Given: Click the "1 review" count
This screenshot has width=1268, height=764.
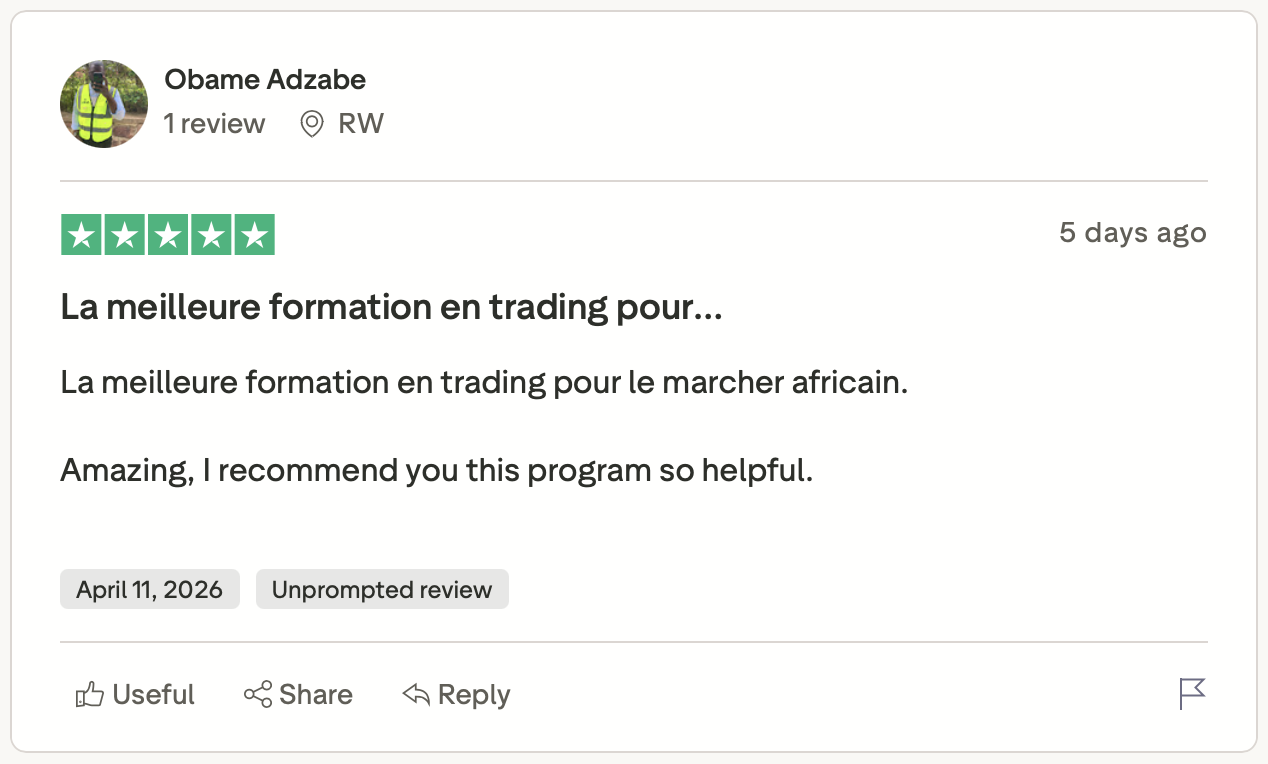Looking at the screenshot, I should 215,124.
